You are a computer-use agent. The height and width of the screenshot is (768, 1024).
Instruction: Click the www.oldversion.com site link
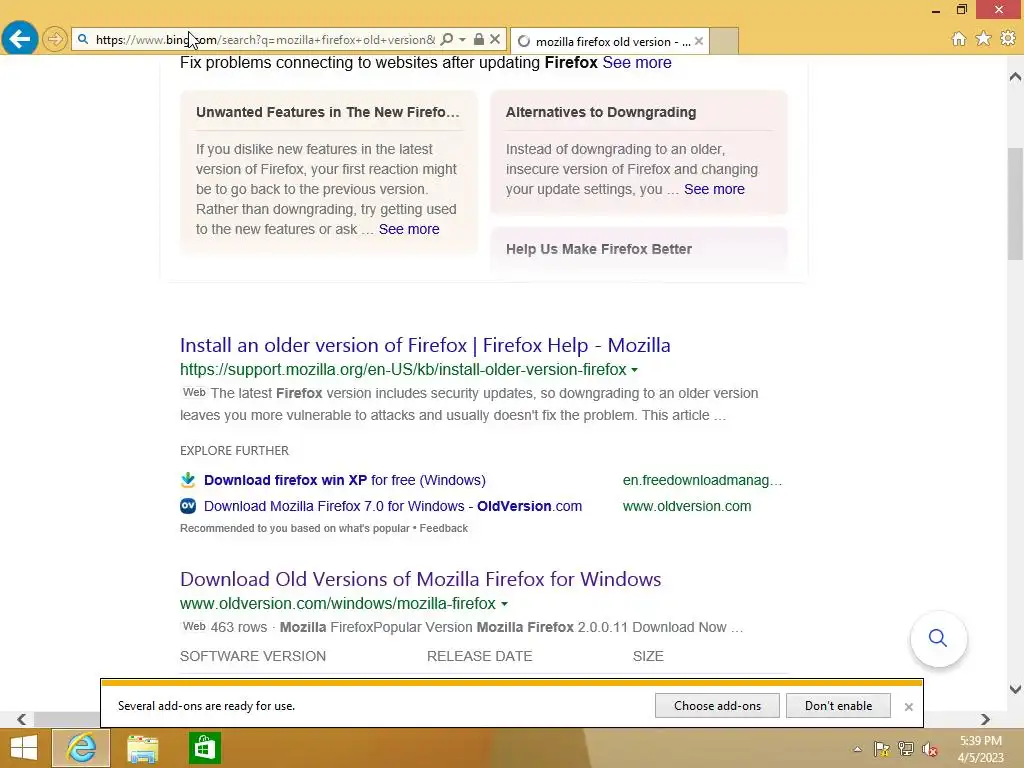tap(686, 506)
